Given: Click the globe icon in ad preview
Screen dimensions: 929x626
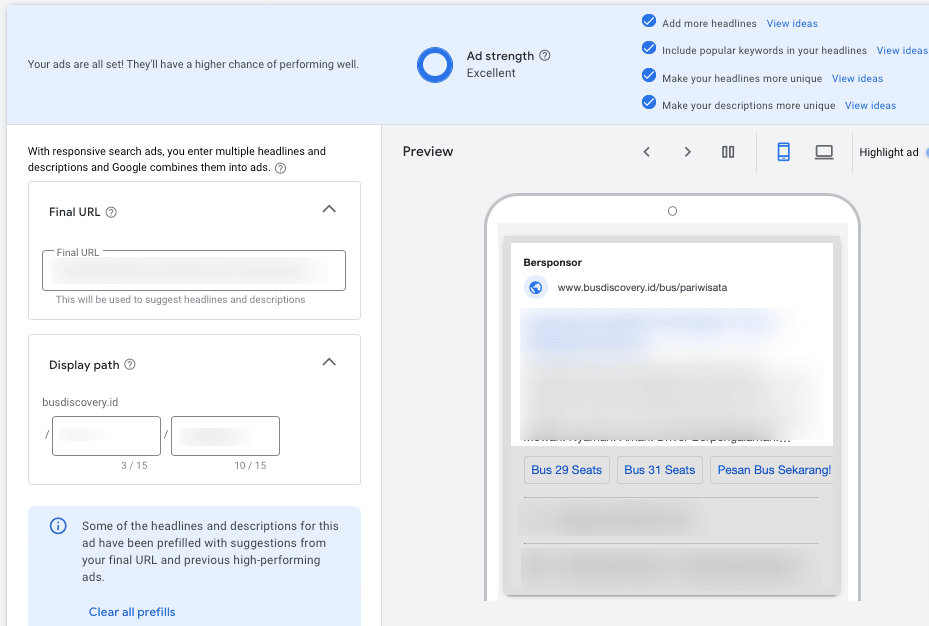Looking at the screenshot, I should 536,288.
